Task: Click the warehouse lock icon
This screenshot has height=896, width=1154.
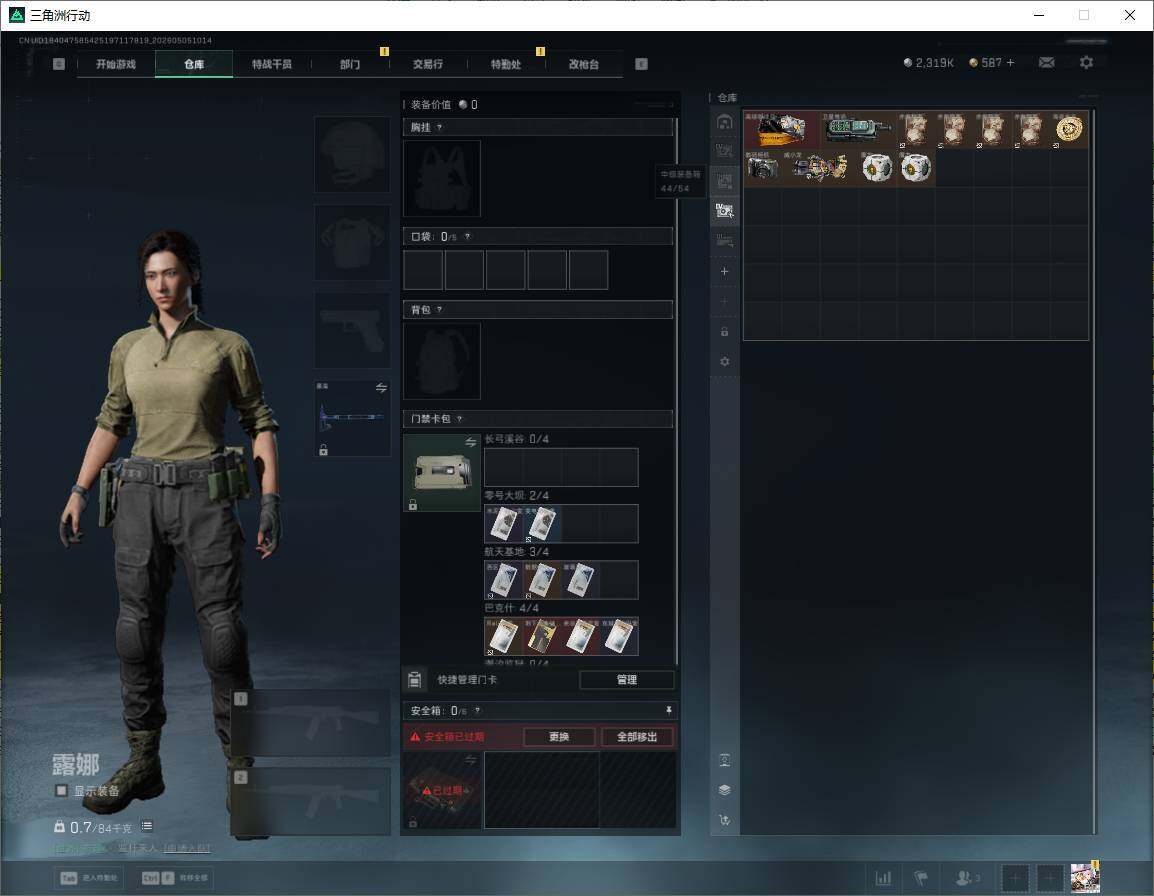Action: point(725,332)
